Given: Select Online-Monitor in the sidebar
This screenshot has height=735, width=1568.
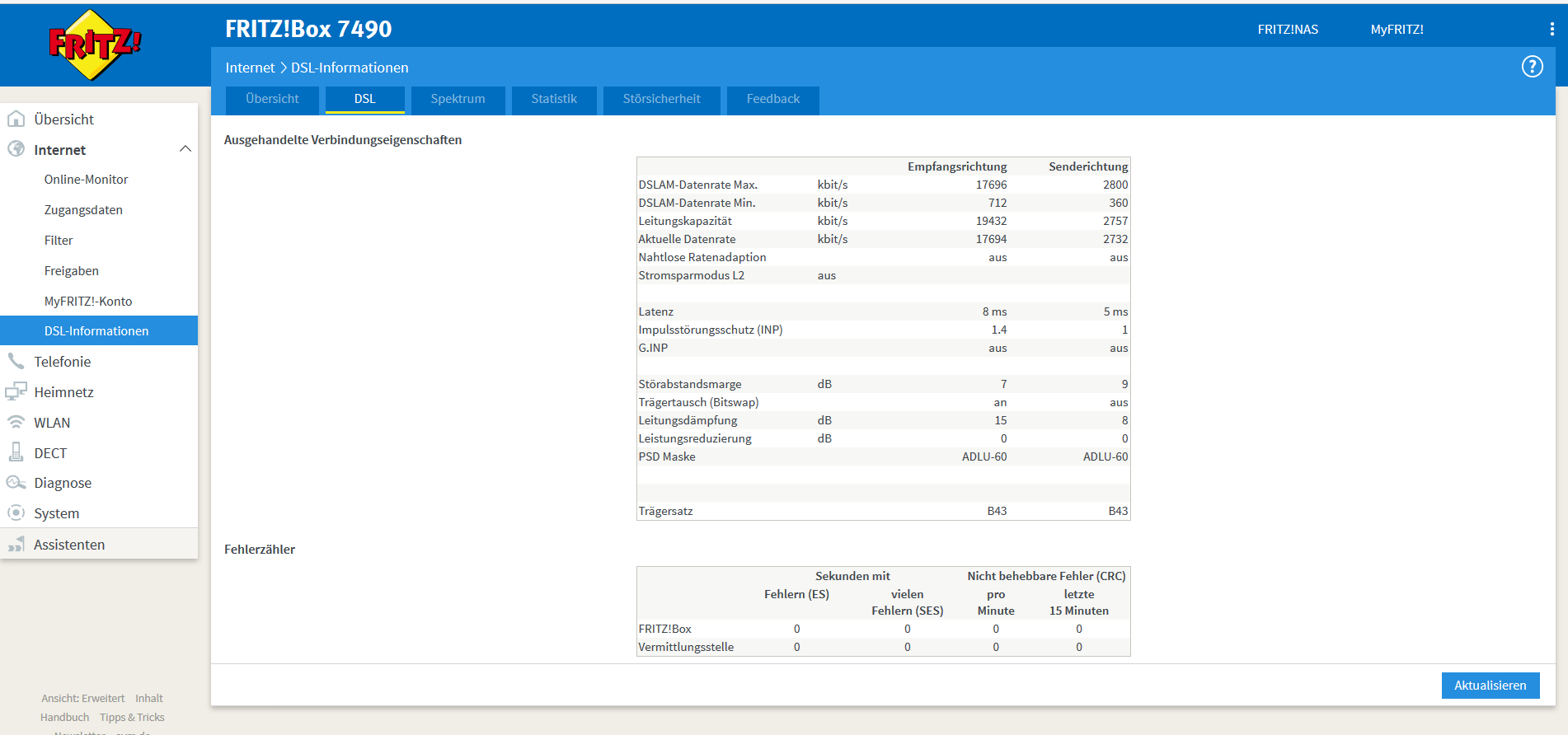Looking at the screenshot, I should point(86,180).
